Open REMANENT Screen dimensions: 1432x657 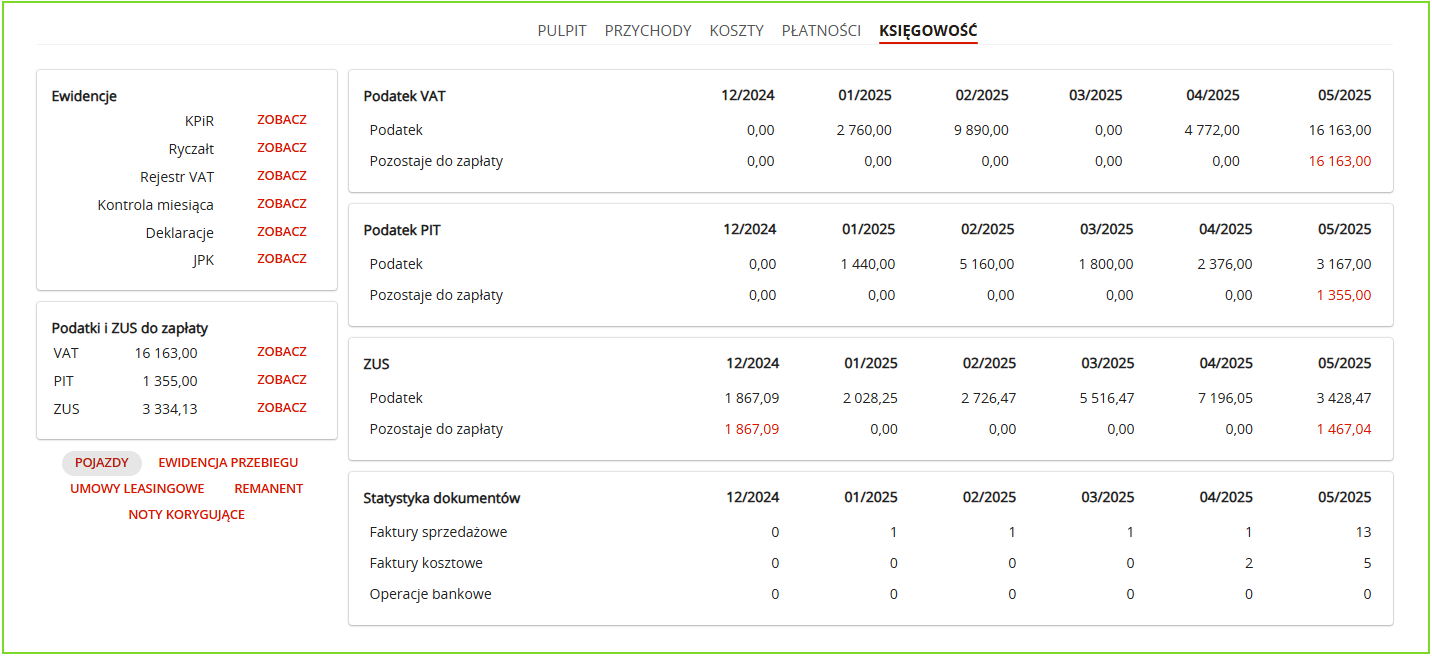pos(269,489)
